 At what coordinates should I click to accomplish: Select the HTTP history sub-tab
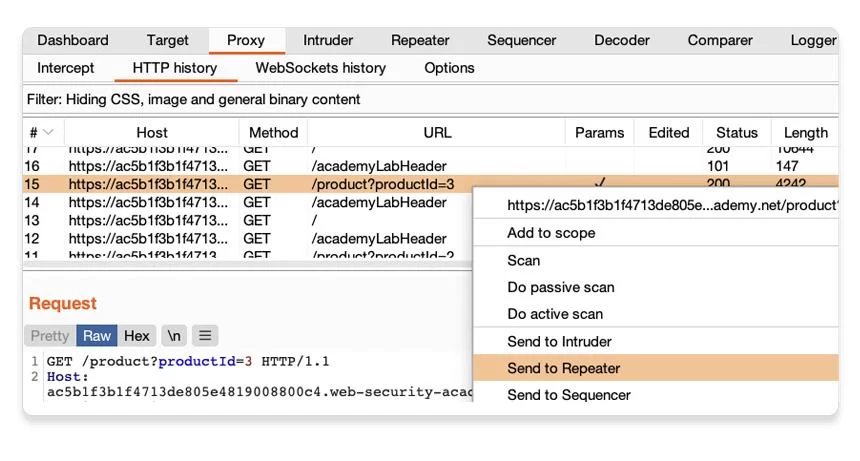pyautogui.click(x=175, y=68)
